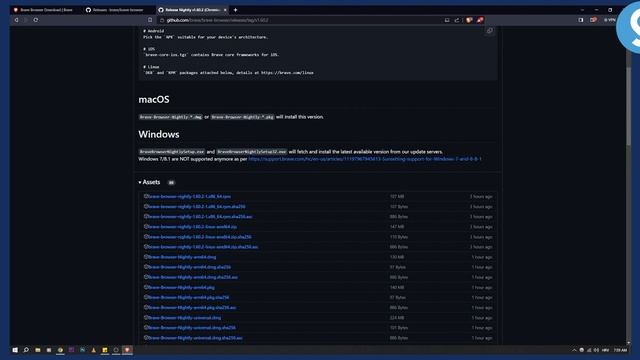The image size is (640, 360).
Task: Open the VLC cone icon in taskbar
Action: (93, 350)
